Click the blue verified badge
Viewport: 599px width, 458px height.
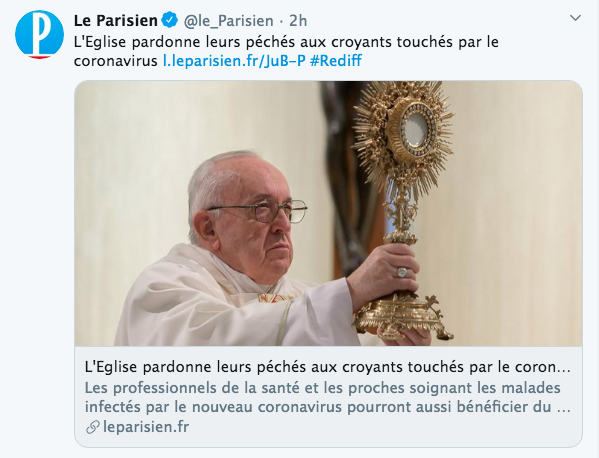[x=169, y=20]
